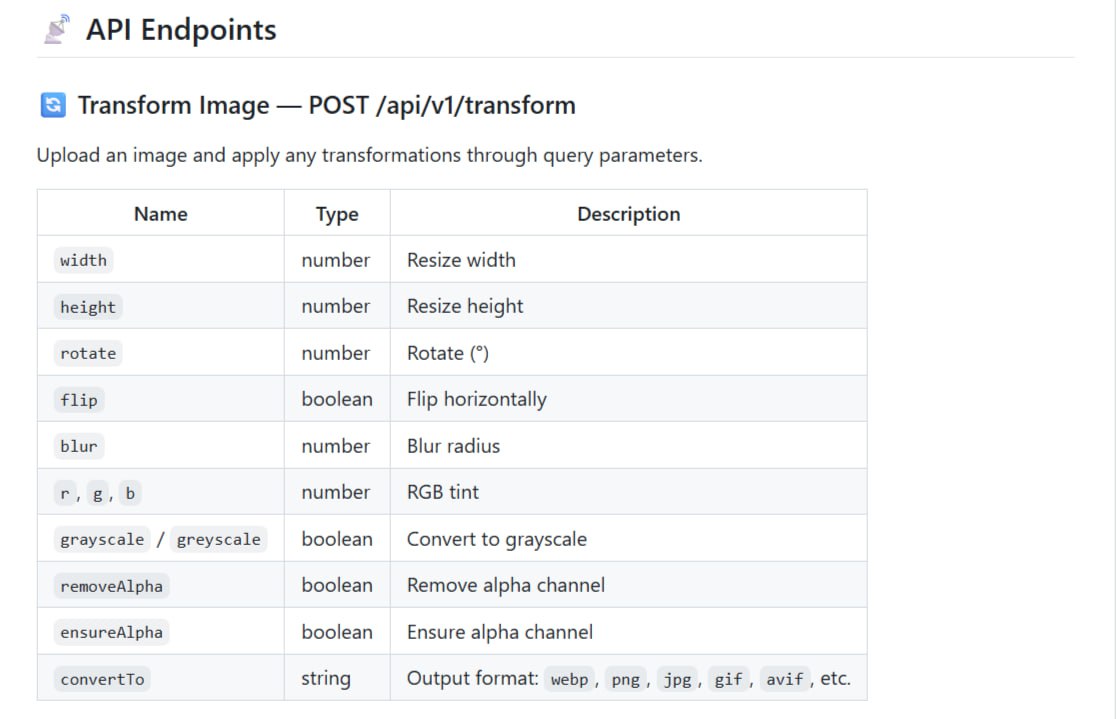
Task: Select the convertTo parameter tag
Action: (102, 679)
